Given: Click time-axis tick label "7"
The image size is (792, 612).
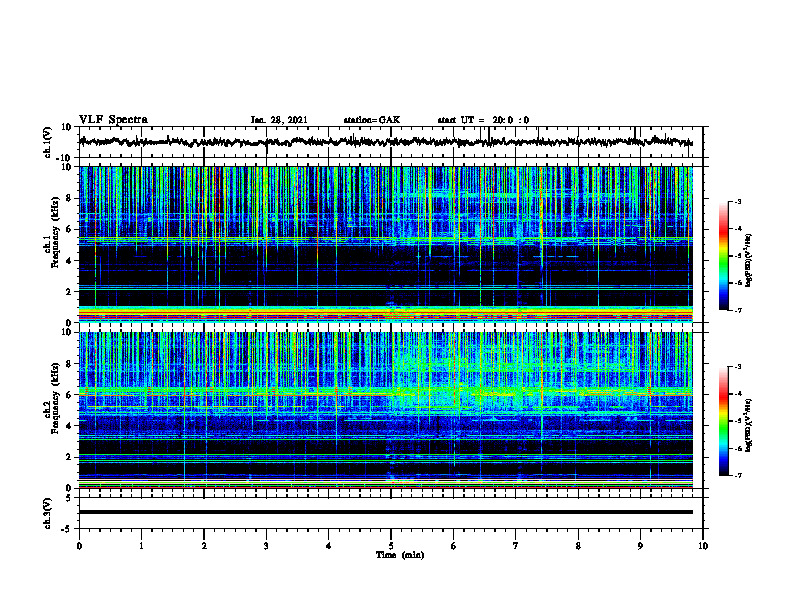Looking at the screenshot, I should tap(516, 546).
